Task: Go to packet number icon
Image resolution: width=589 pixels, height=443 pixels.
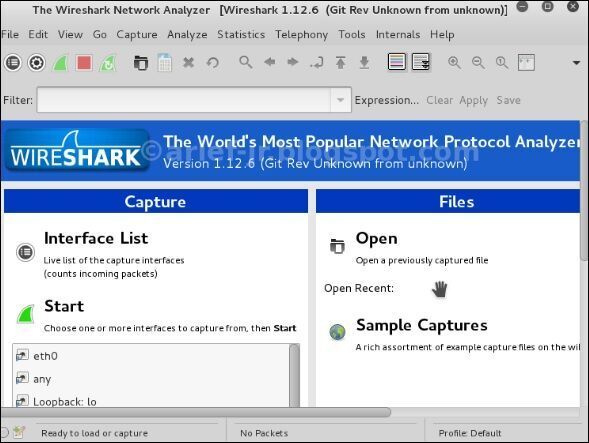Action: pos(317,62)
